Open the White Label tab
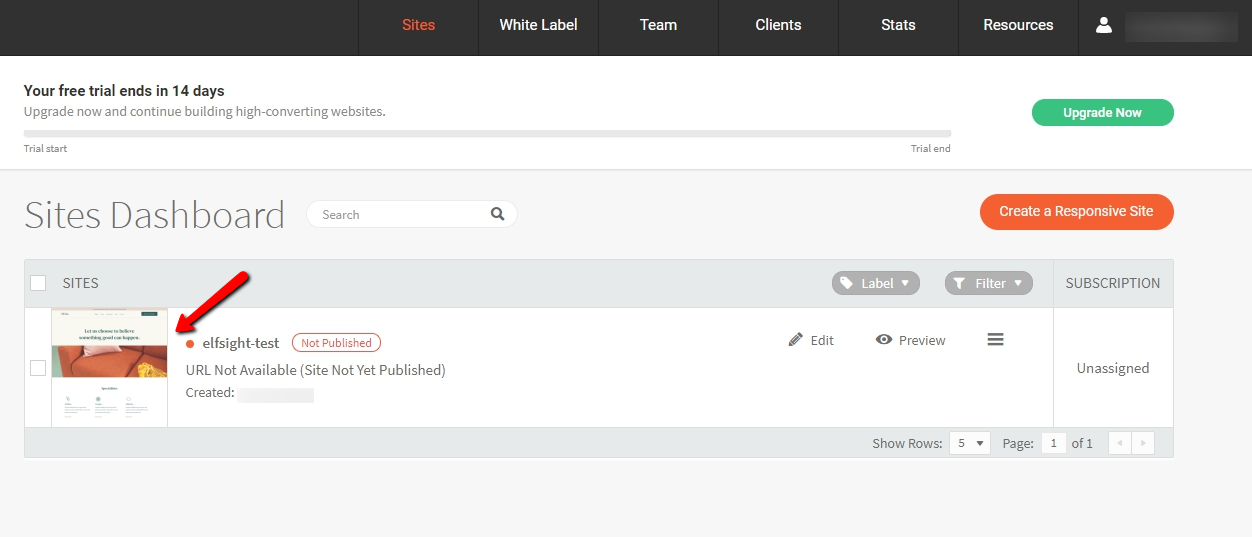 pyautogui.click(x=538, y=25)
